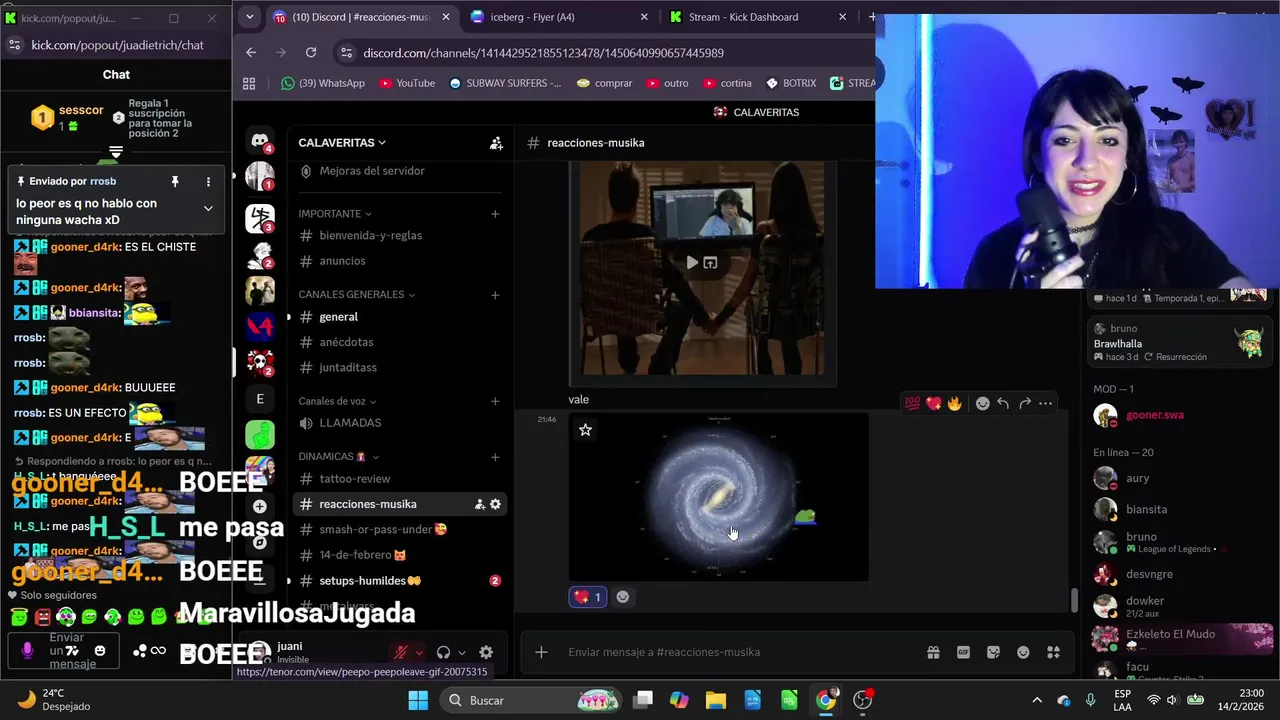Open more message options (three dots)
The image size is (1280, 720).
point(1046,403)
